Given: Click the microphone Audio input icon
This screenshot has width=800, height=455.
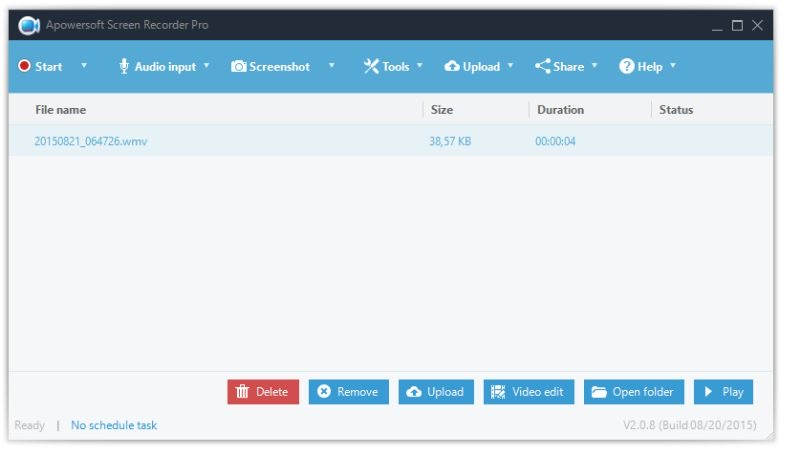Looking at the screenshot, I should pyautogui.click(x=123, y=66).
